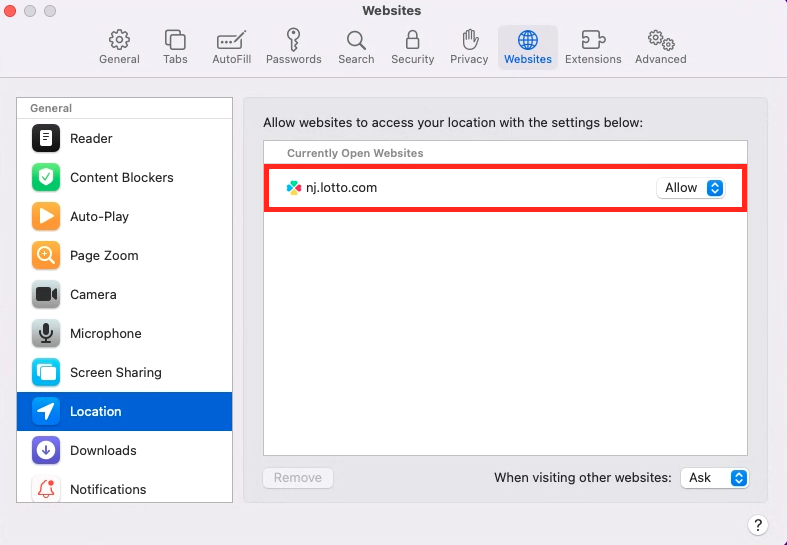Viewport: 787px width, 545px height.
Task: Open the Advanced gears icon
Action: [661, 40]
